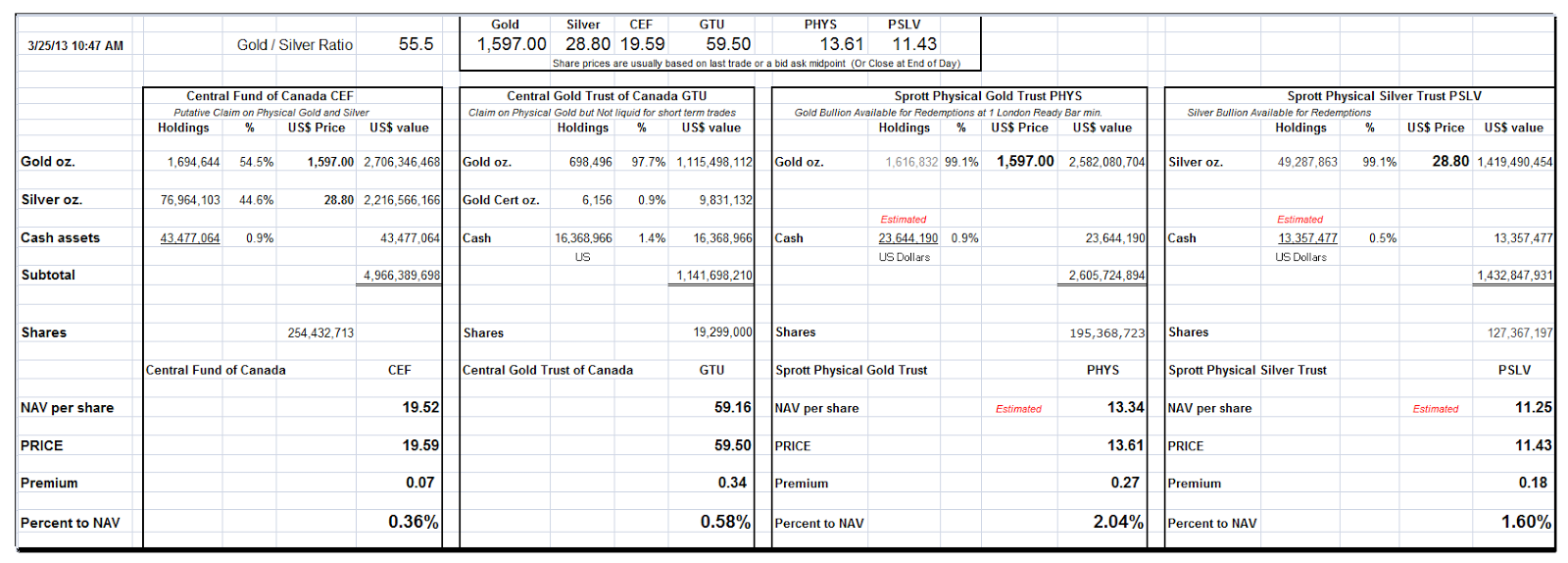
Task: Click GTU shares count 19,299,000
Action: pos(723,333)
